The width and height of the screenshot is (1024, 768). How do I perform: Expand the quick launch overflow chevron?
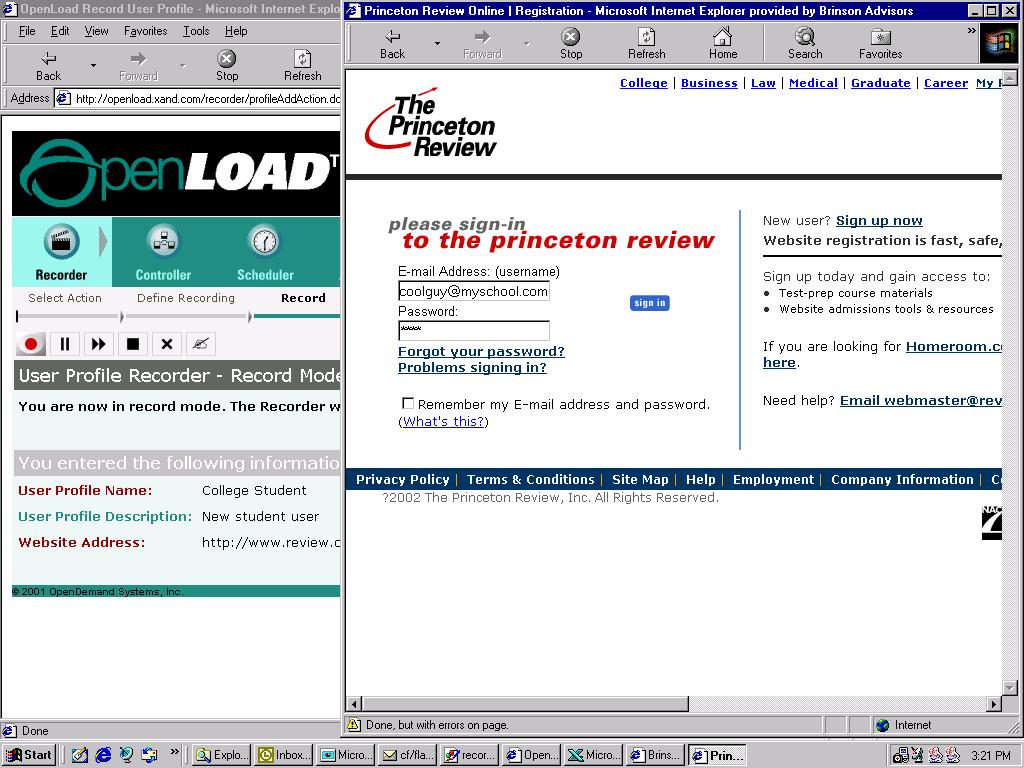click(x=174, y=752)
